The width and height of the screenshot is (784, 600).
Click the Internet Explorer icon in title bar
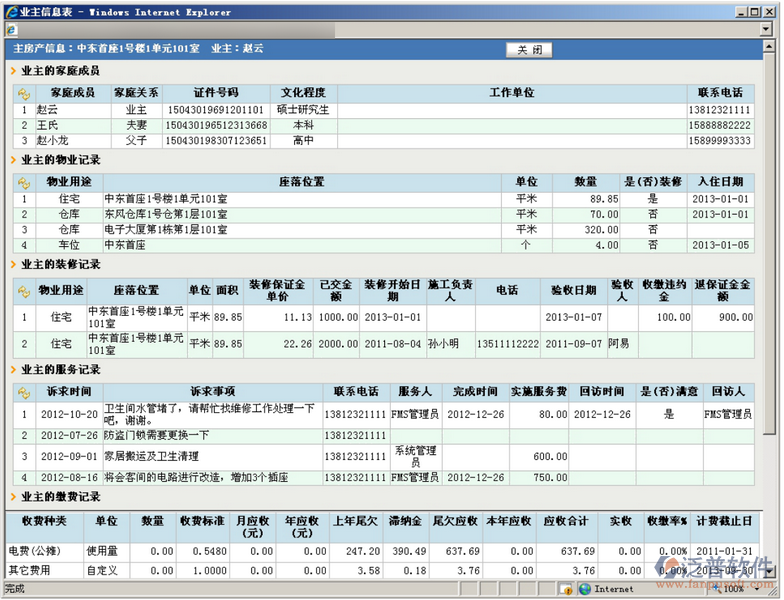(10, 11)
